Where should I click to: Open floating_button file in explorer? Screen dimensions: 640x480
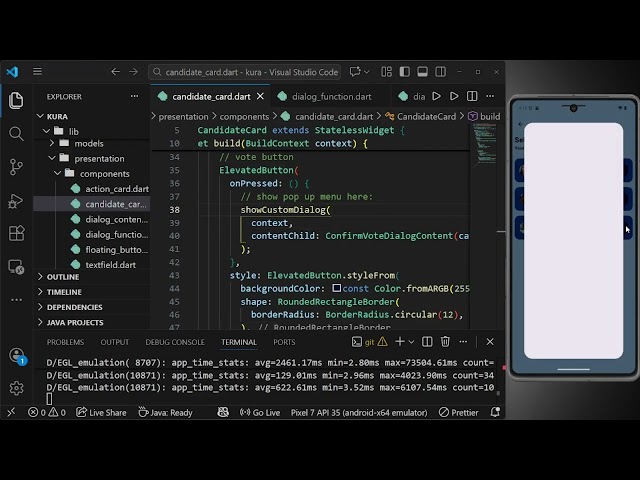tap(92, 250)
